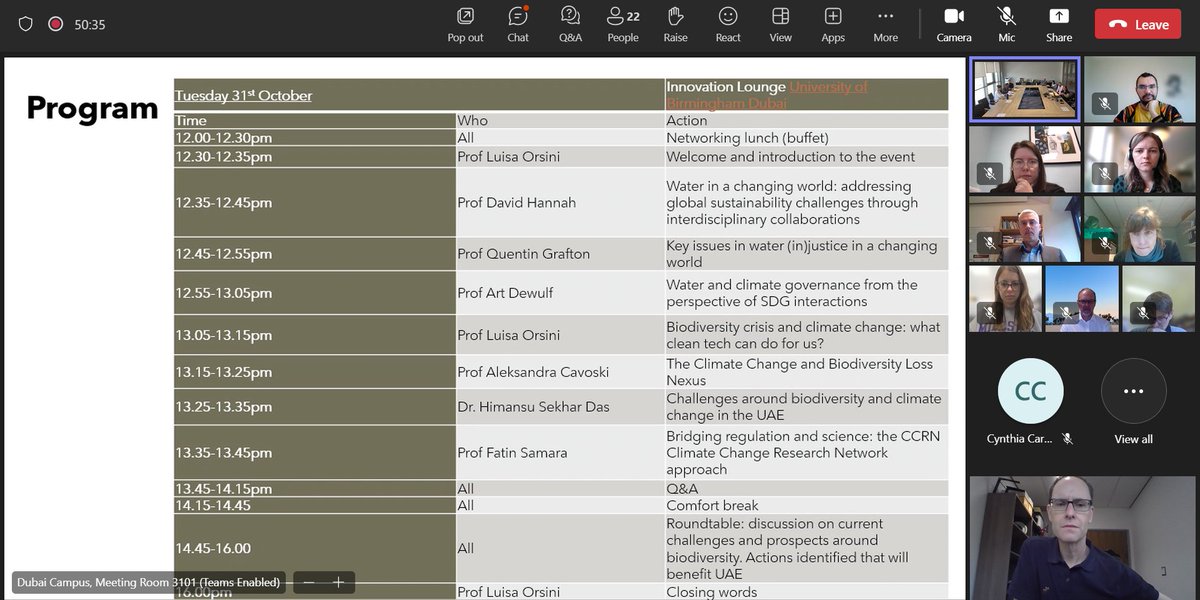Open the Q&A panel
The image size is (1200, 600).
point(570,25)
